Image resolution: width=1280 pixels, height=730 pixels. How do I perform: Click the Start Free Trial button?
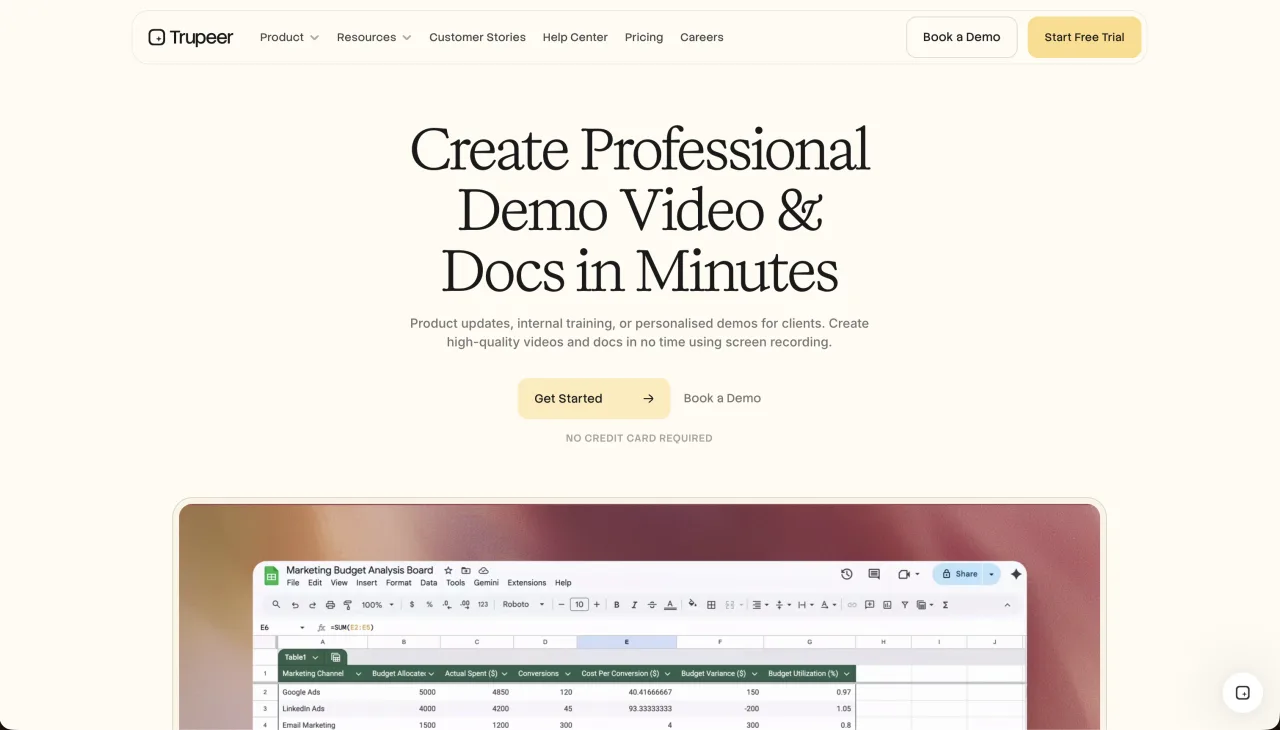[x=1084, y=37]
